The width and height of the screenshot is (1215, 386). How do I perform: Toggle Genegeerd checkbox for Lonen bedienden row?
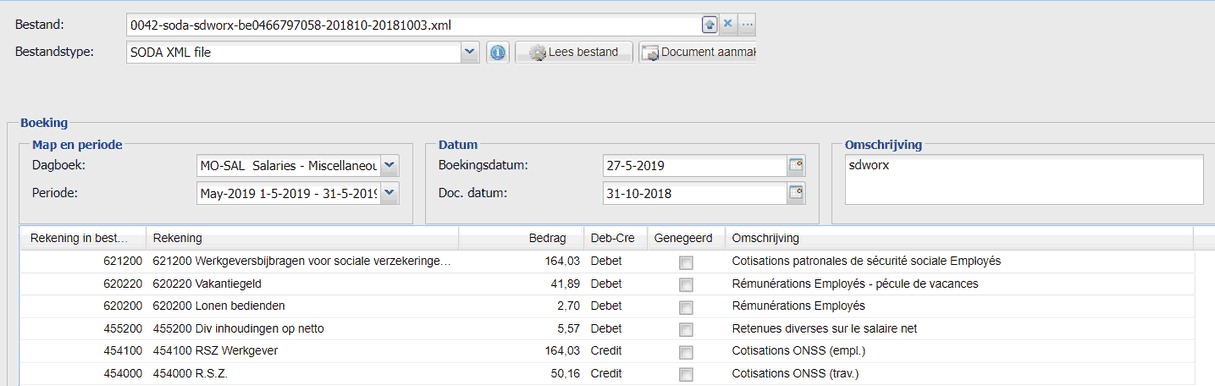tap(686, 307)
